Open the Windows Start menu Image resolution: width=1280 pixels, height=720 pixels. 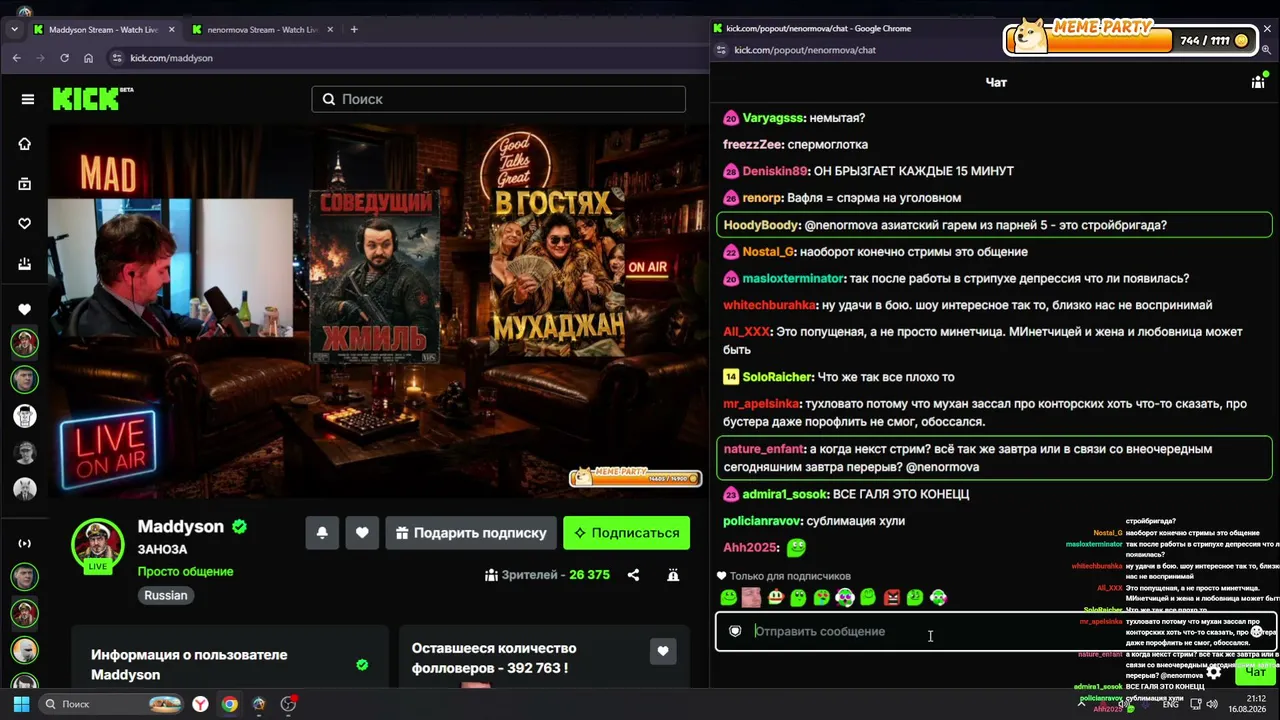point(21,704)
